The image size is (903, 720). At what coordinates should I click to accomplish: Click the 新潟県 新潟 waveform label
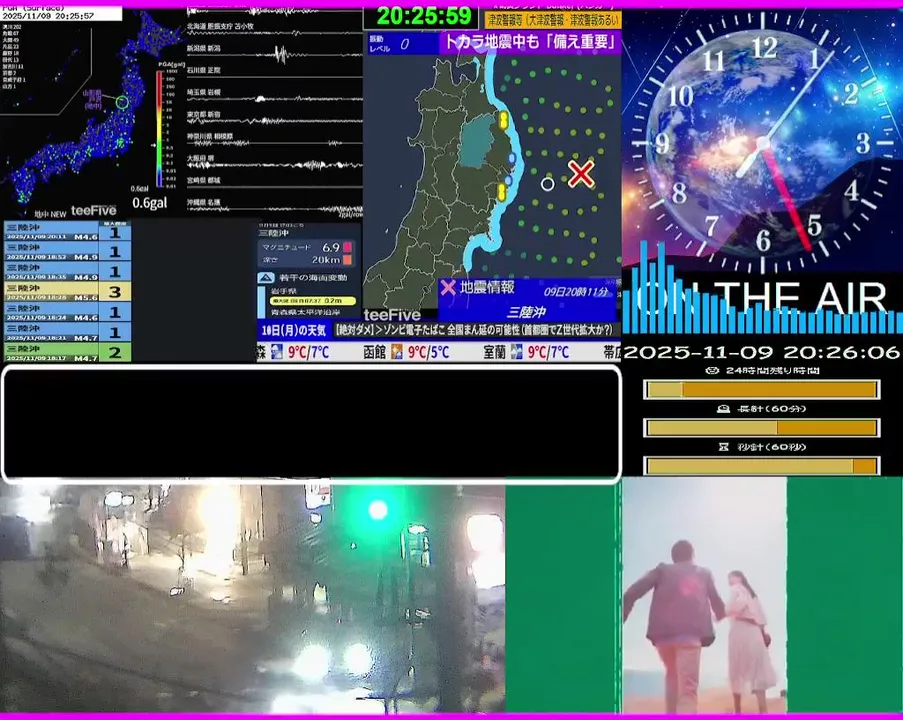[x=204, y=48]
